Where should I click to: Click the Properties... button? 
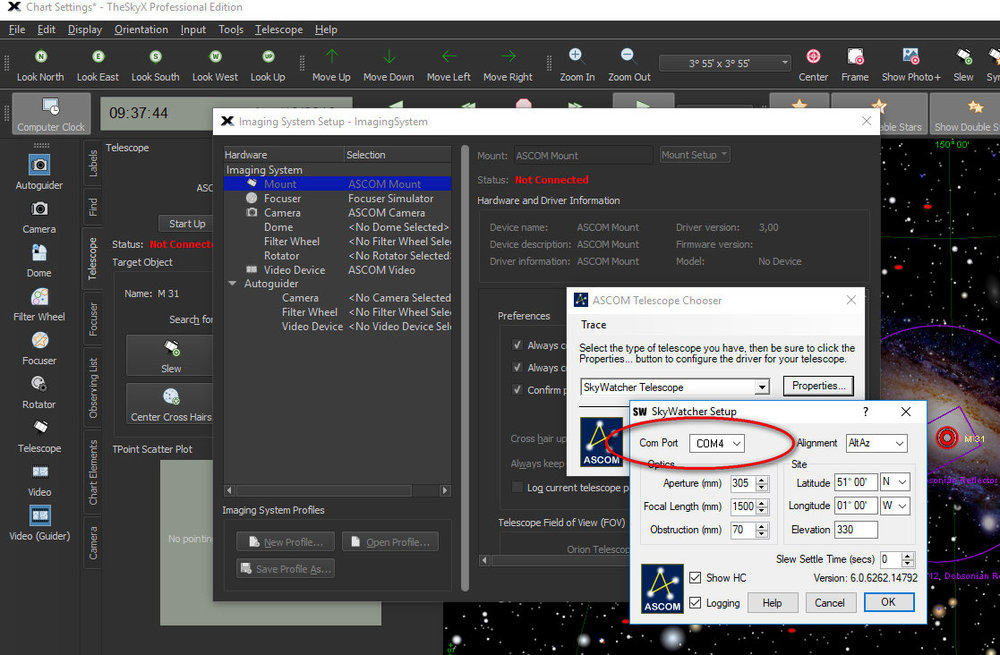click(818, 386)
